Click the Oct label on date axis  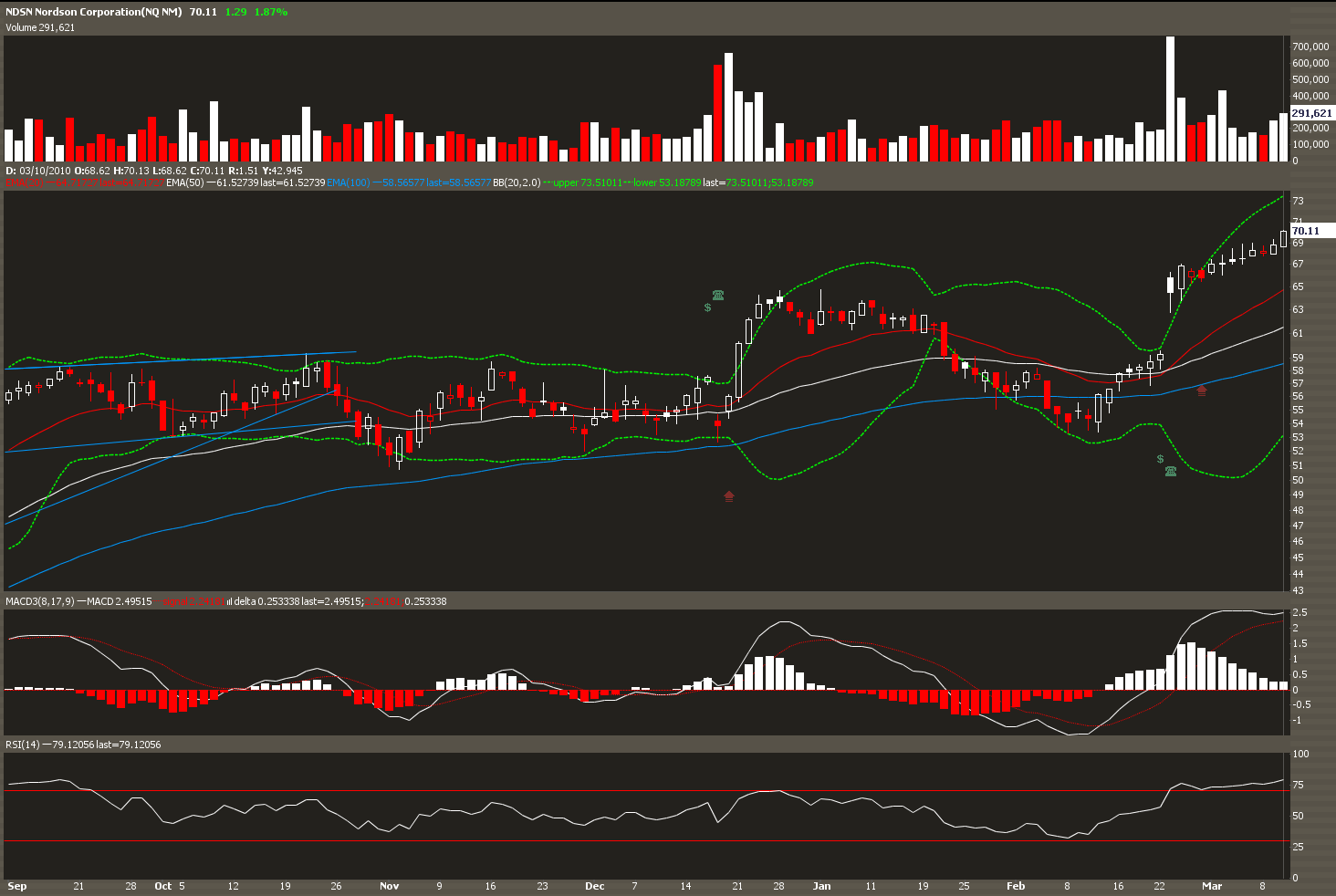tap(162, 886)
